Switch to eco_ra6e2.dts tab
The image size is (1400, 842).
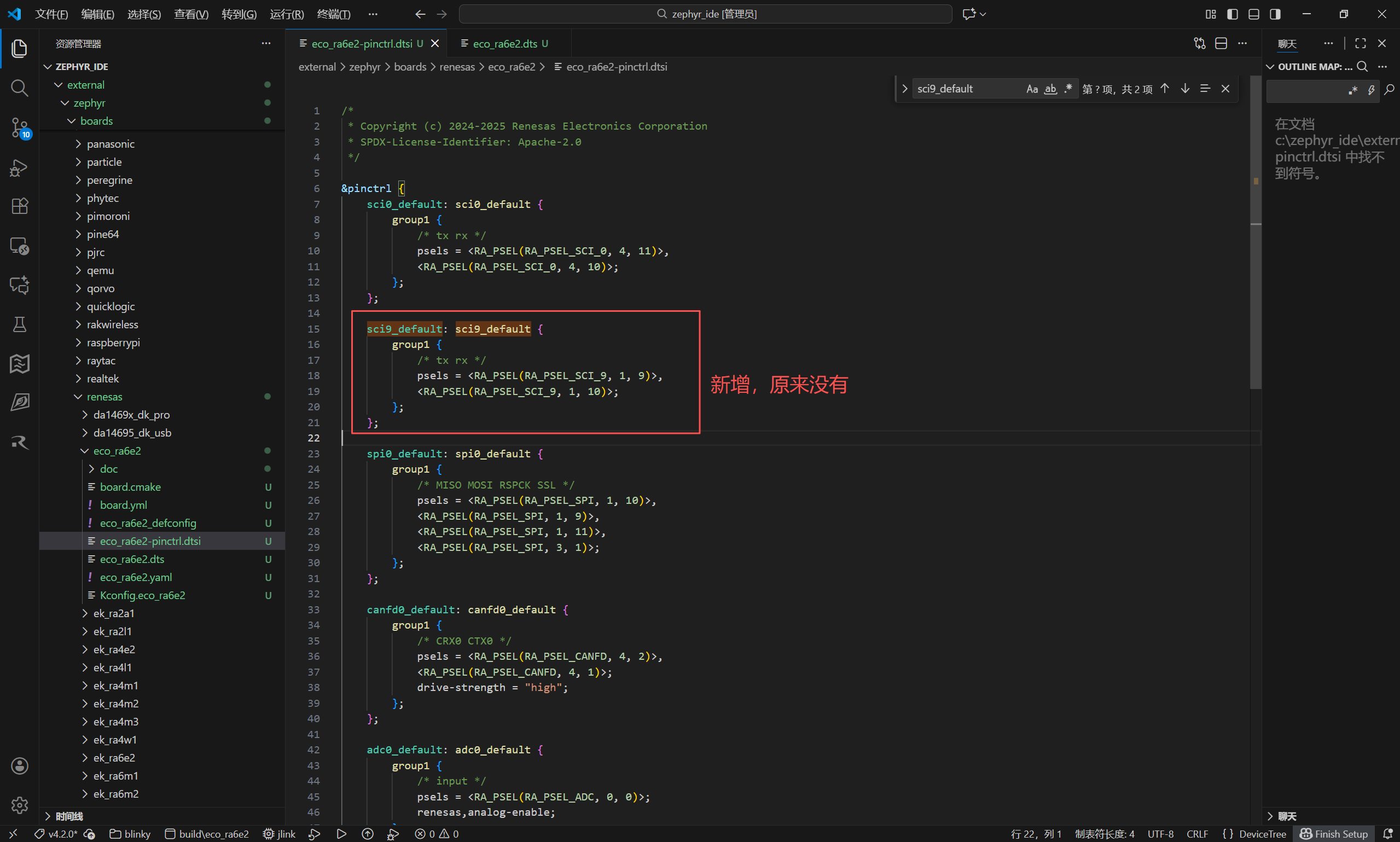click(504, 44)
